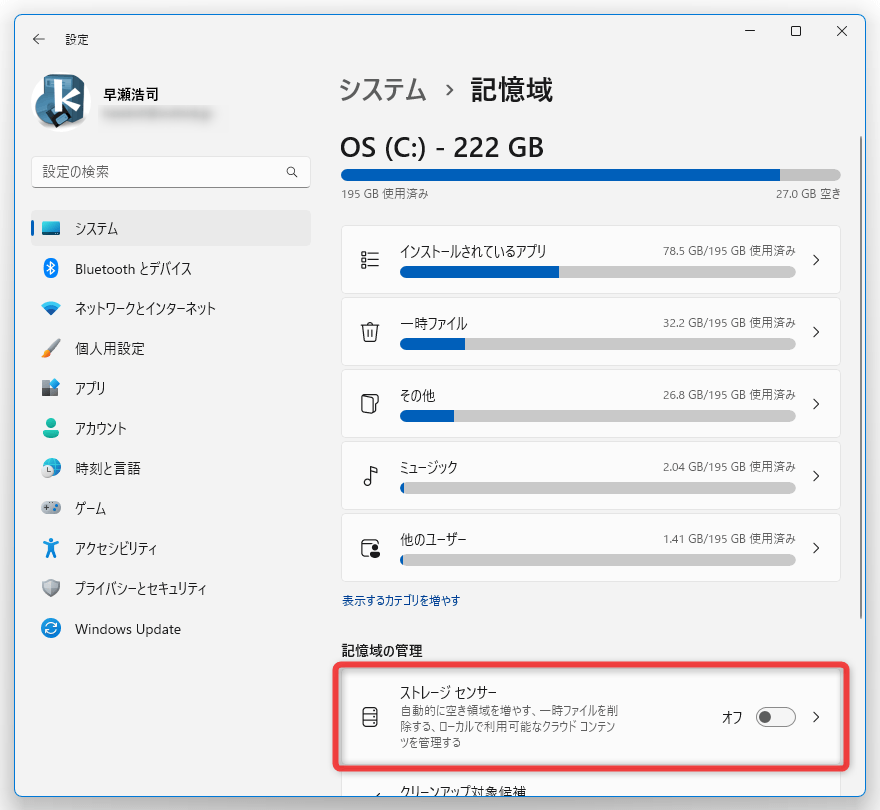
Task: Click the アプリ tiles icon in sidebar
Action: click(x=51, y=388)
